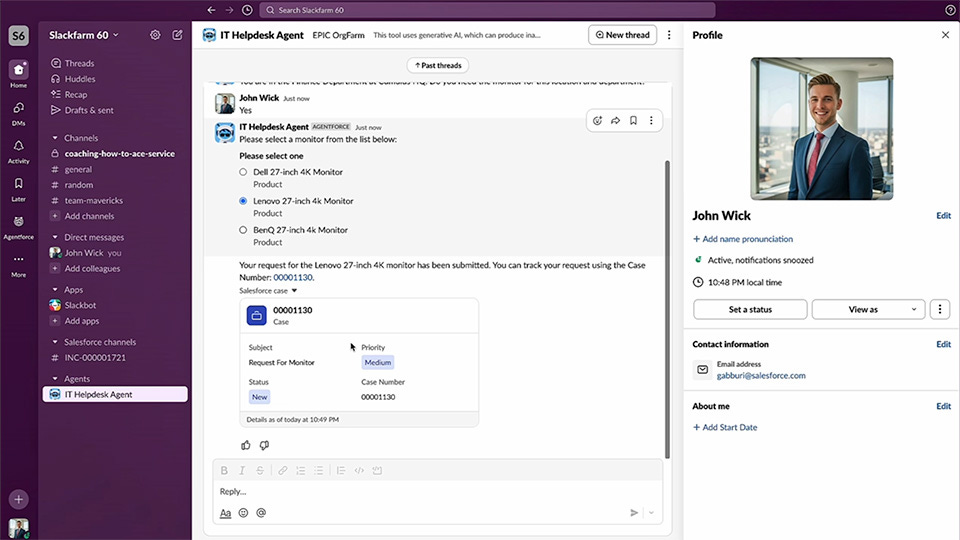Insert an ordered list in the reply

(x=301, y=470)
